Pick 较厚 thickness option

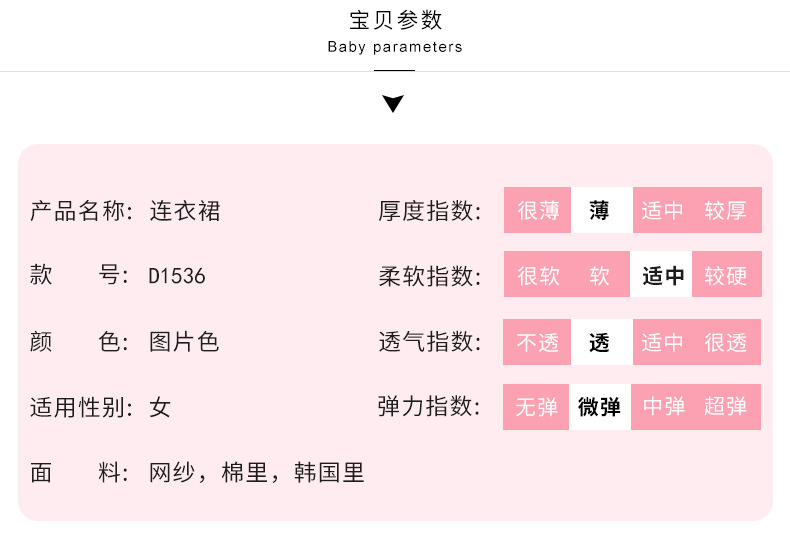[x=726, y=211]
